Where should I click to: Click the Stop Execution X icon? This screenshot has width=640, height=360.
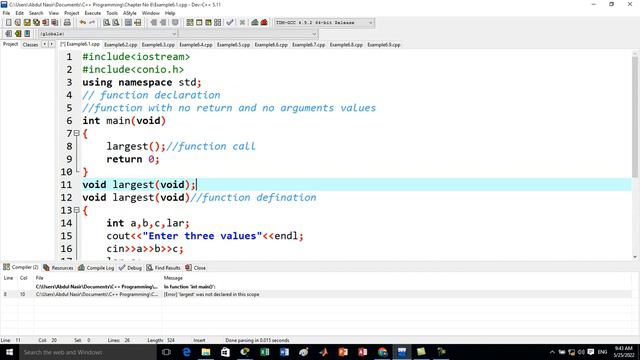click(242, 22)
